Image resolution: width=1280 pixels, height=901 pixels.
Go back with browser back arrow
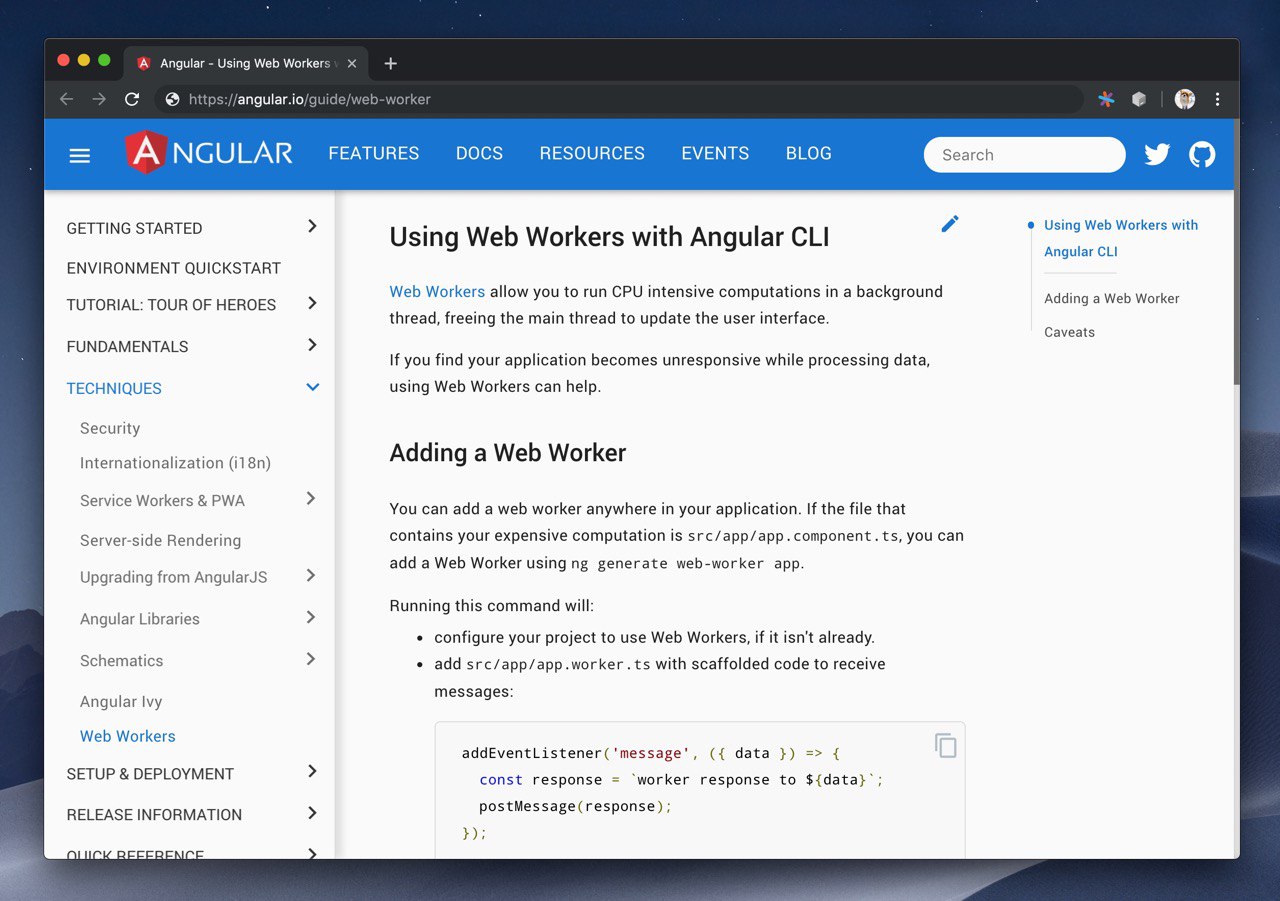pos(66,99)
